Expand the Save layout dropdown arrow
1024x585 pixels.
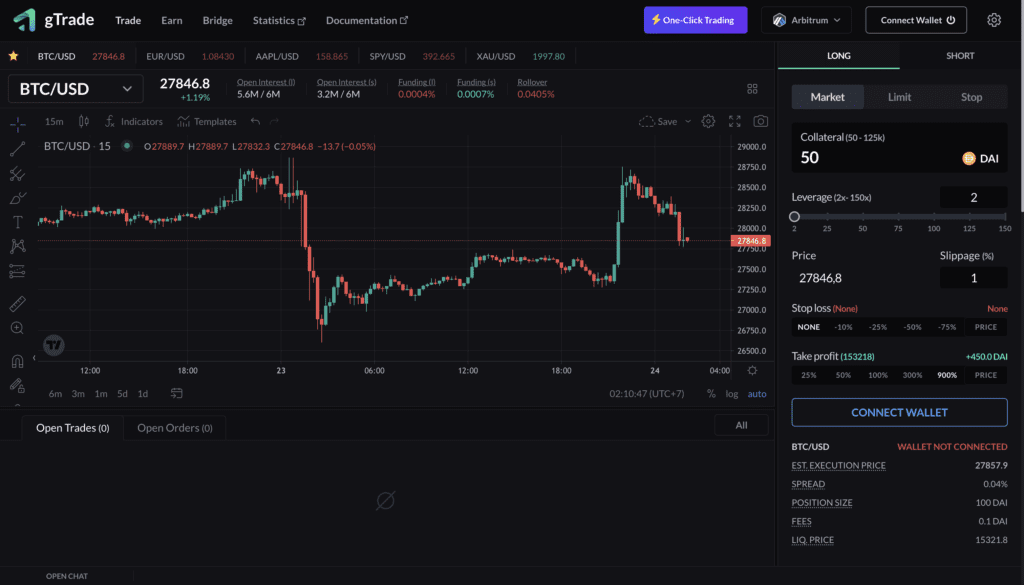pyautogui.click(x=688, y=121)
